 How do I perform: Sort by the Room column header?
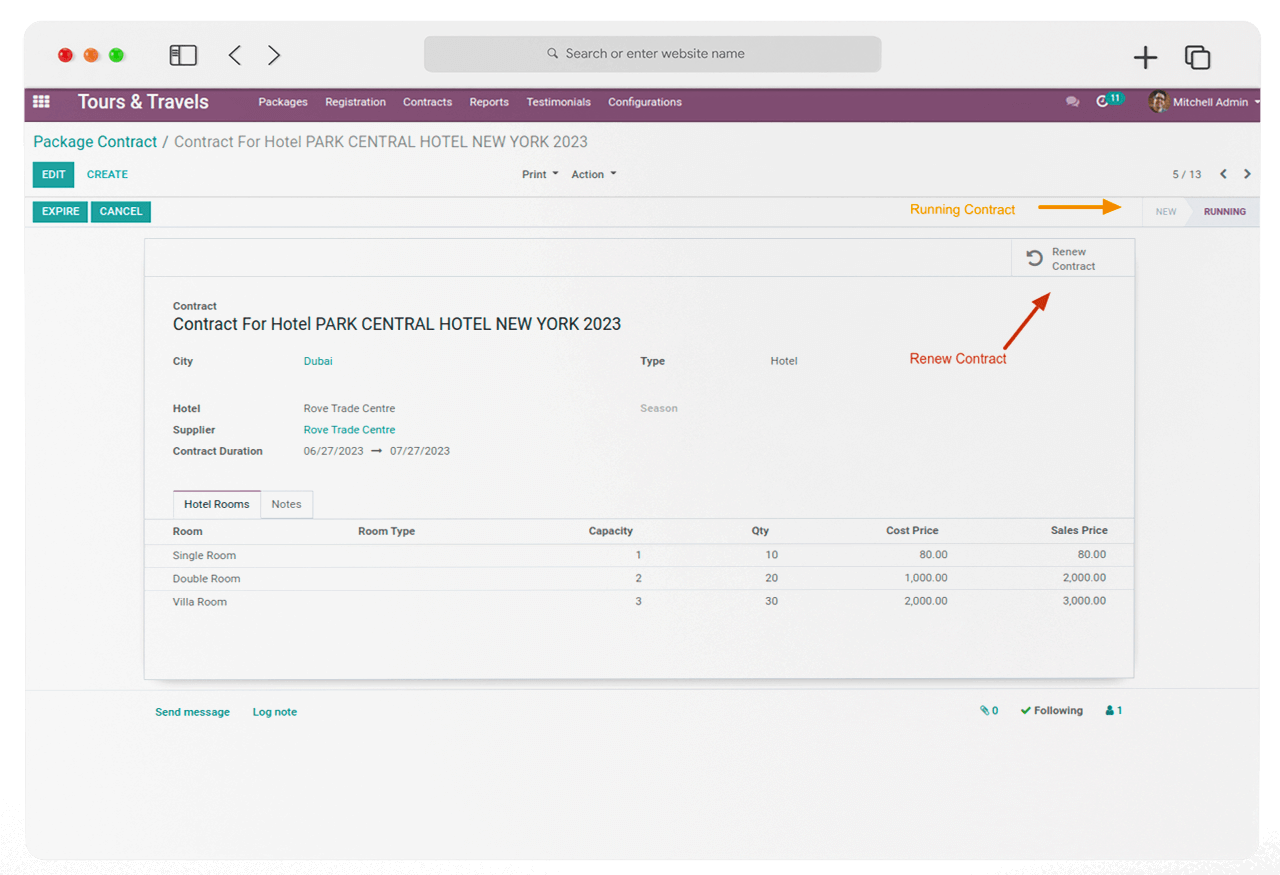click(187, 531)
